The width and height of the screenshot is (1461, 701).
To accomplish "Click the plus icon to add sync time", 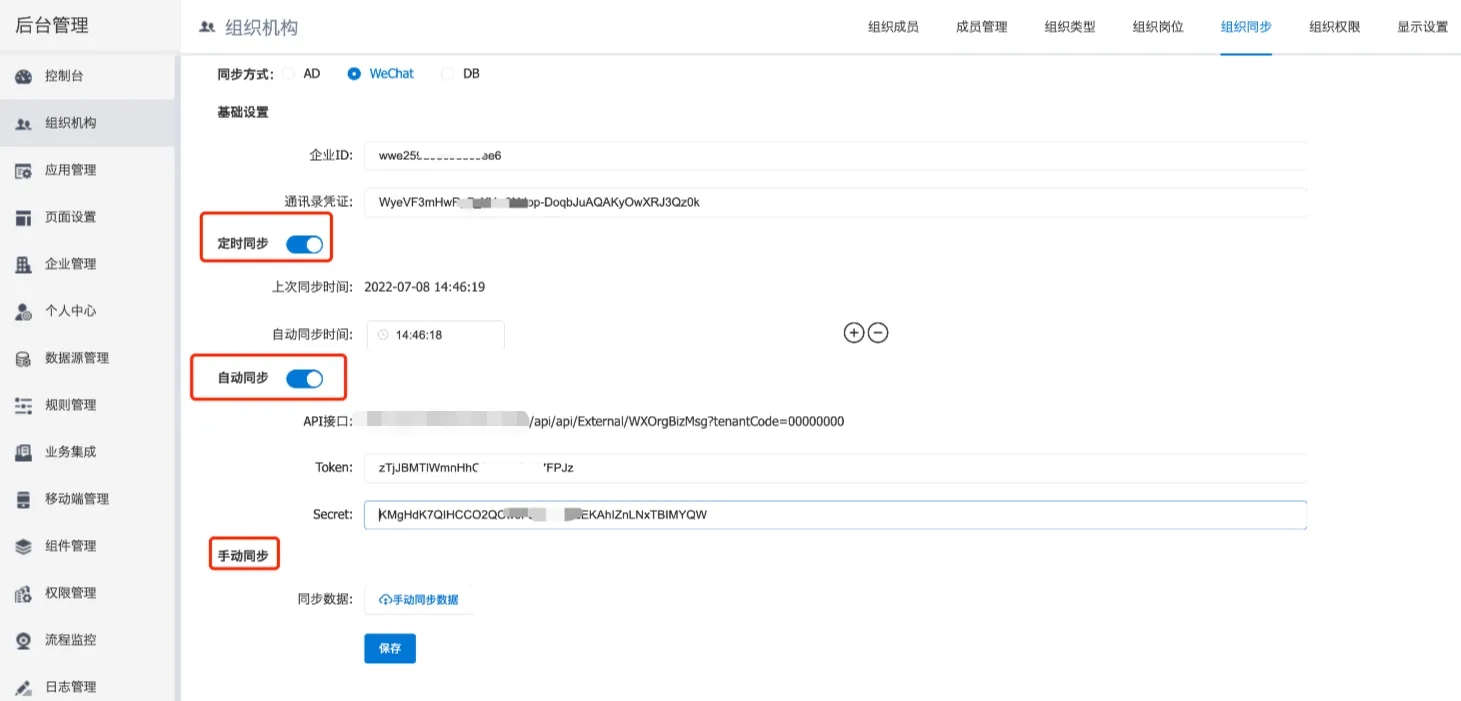I will [853, 333].
